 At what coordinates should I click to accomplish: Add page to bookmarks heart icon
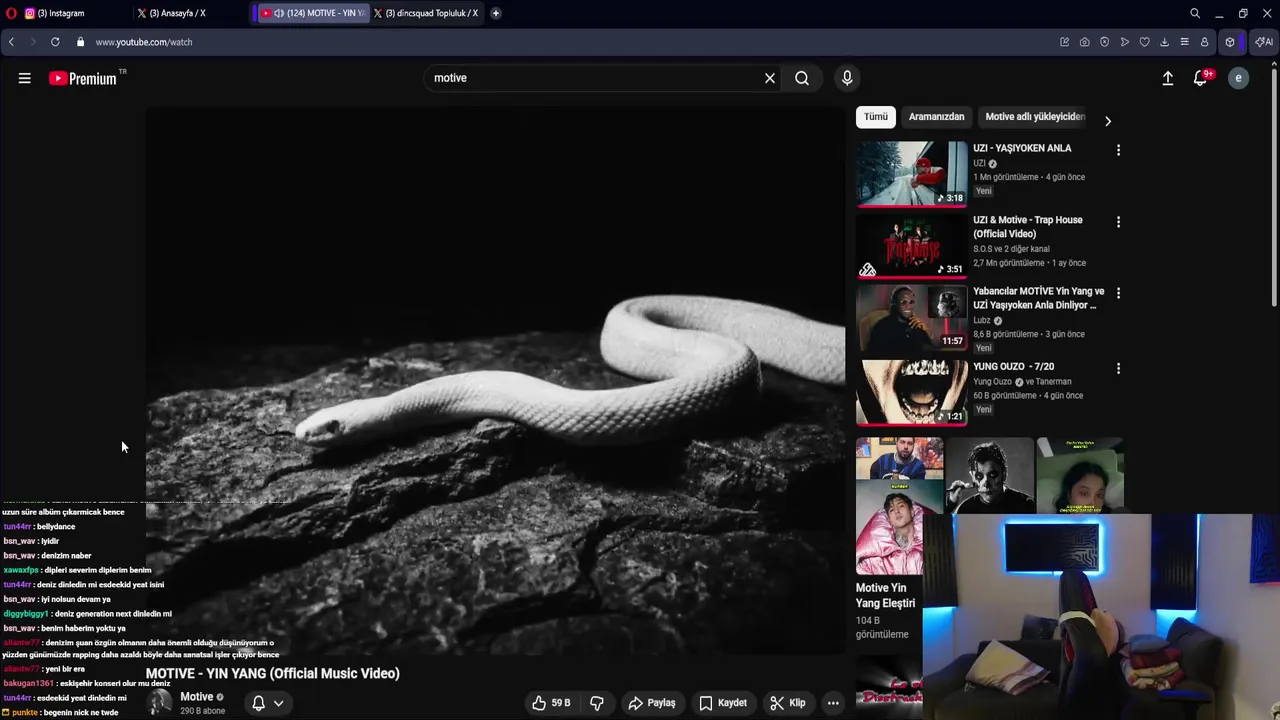tap(1145, 42)
